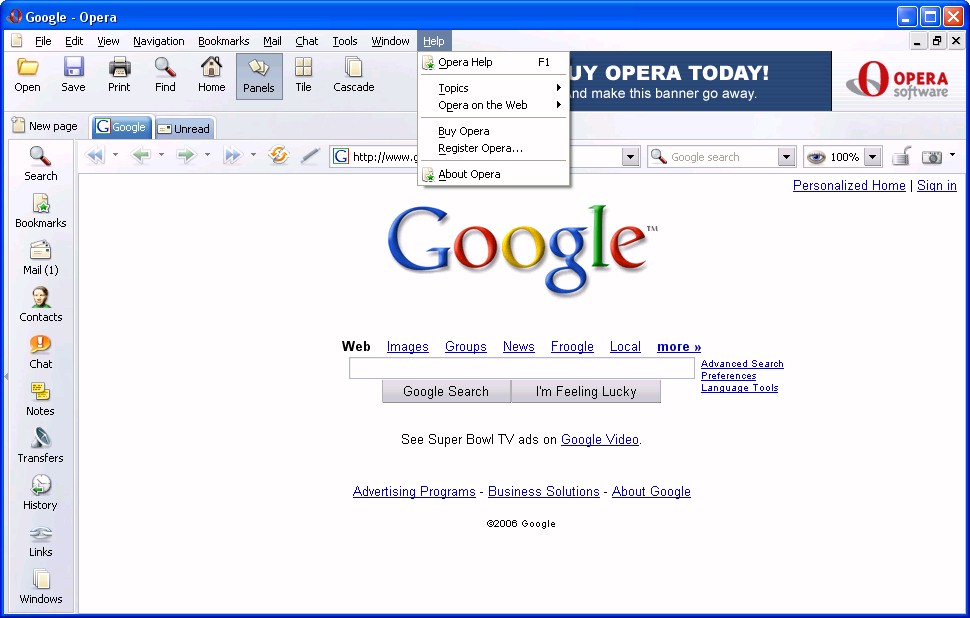Switch to the Unread tab

(x=184, y=129)
